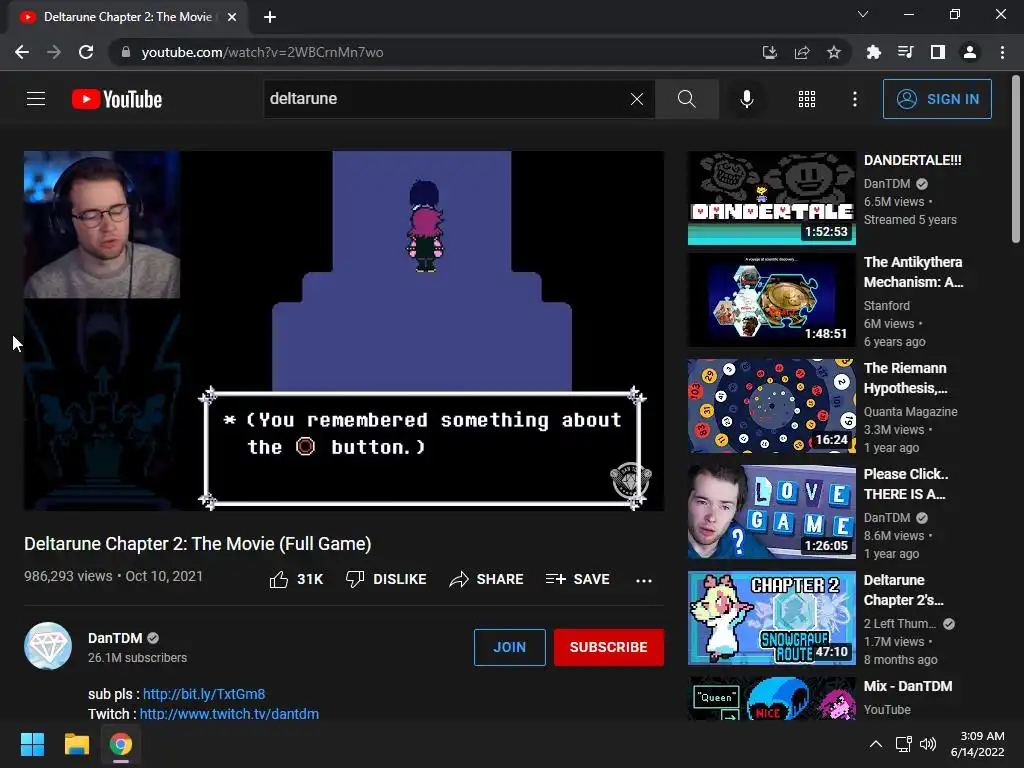Open the DANDERTALE!!! video thumbnail
This screenshot has height=768, width=1024.
pyautogui.click(x=771, y=198)
